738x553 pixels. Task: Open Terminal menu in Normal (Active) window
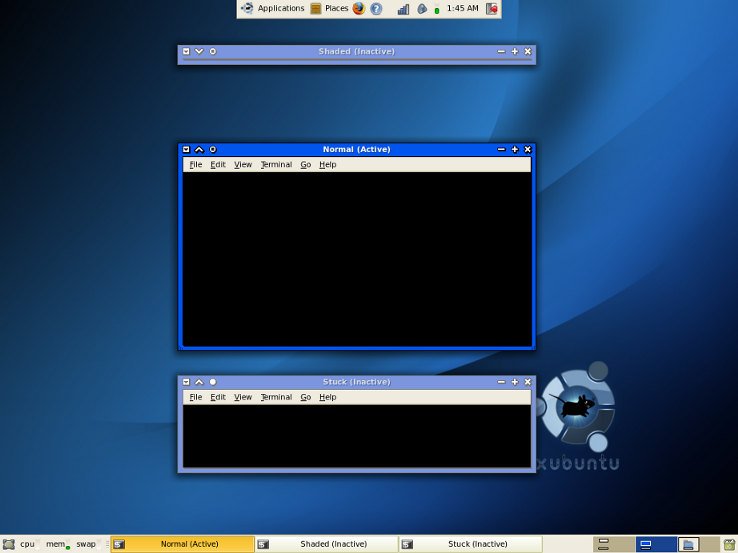(277, 164)
